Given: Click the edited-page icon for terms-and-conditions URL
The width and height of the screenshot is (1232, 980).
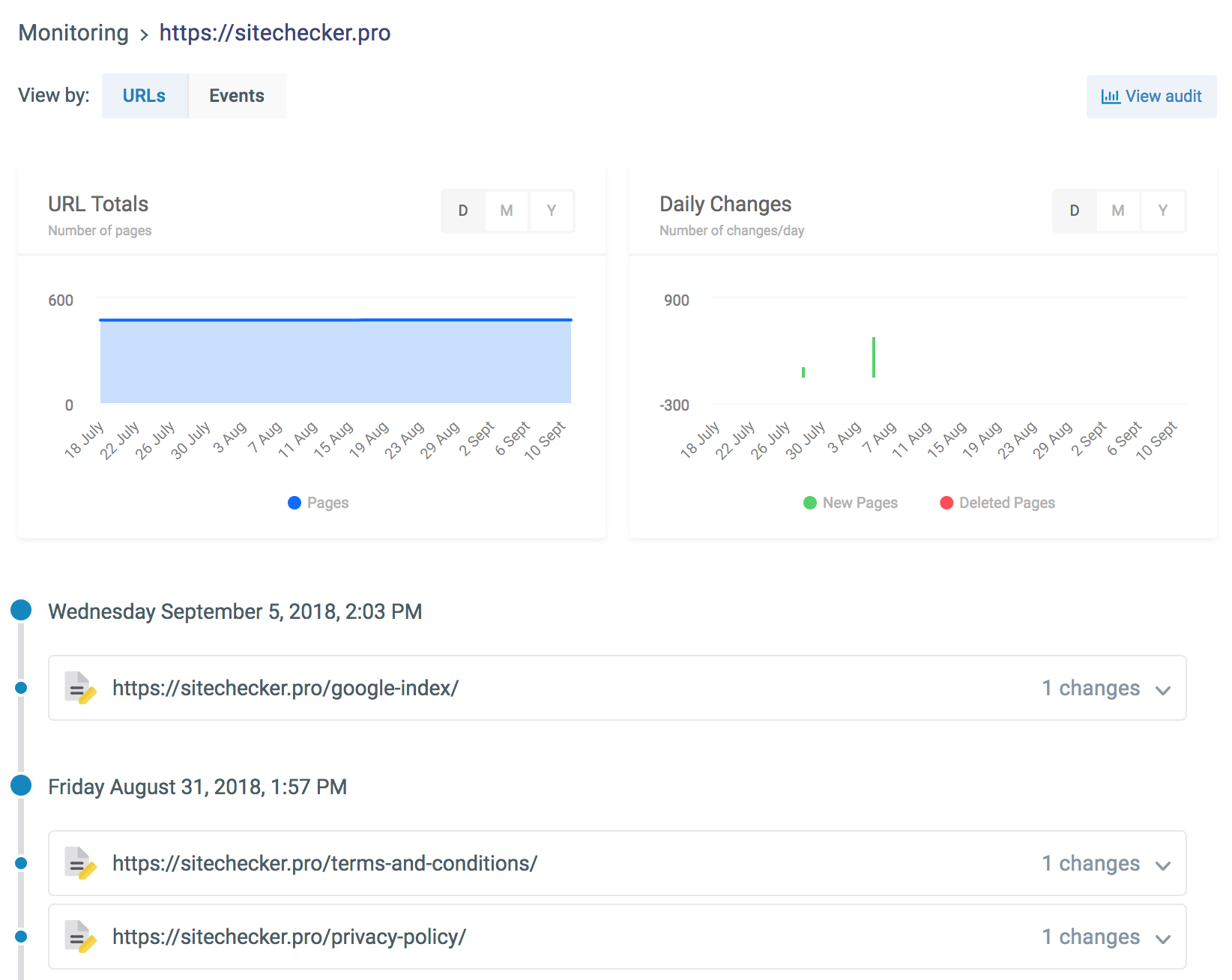Looking at the screenshot, I should pyautogui.click(x=80, y=863).
